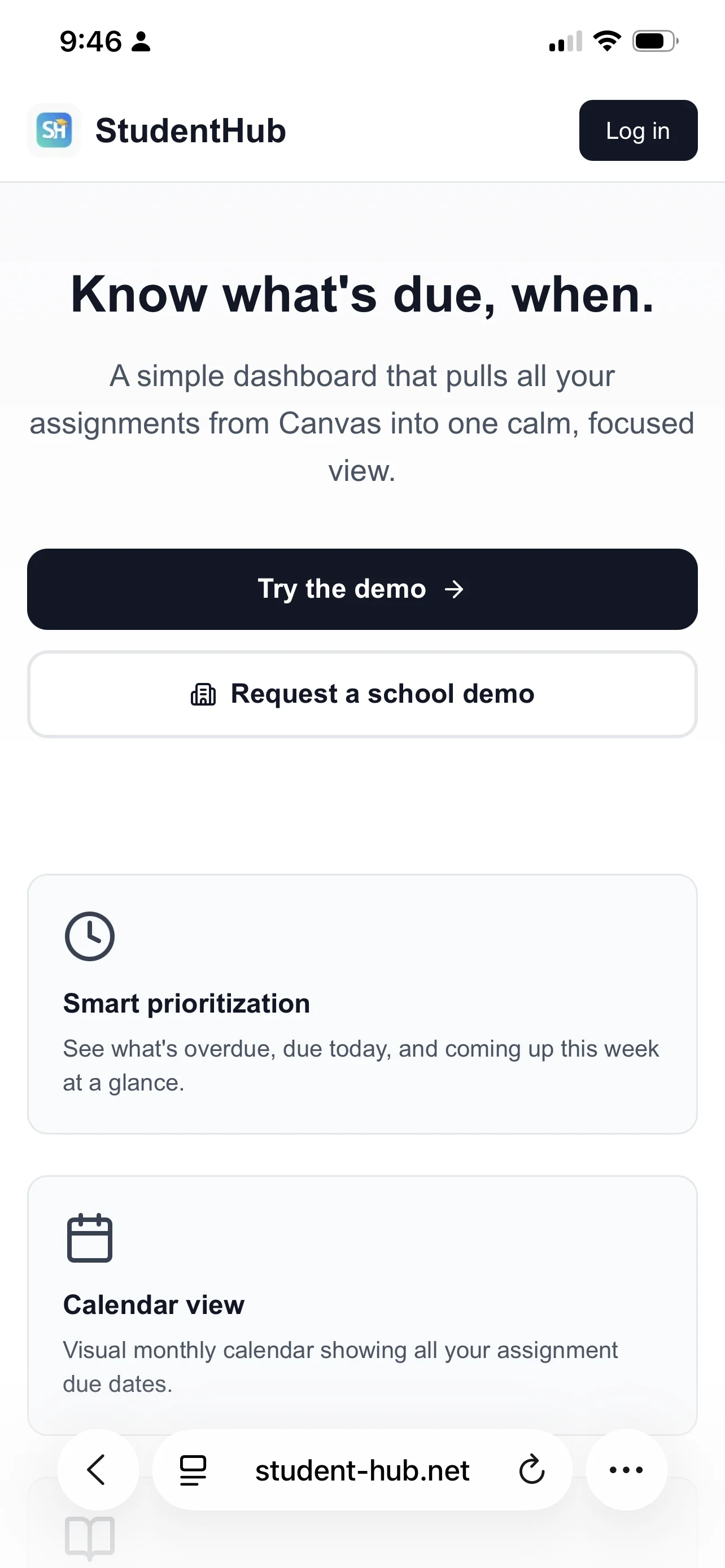The height and width of the screenshot is (1568, 725).
Task: Tap the calendar icon above Calendar view
Action: (x=89, y=1239)
